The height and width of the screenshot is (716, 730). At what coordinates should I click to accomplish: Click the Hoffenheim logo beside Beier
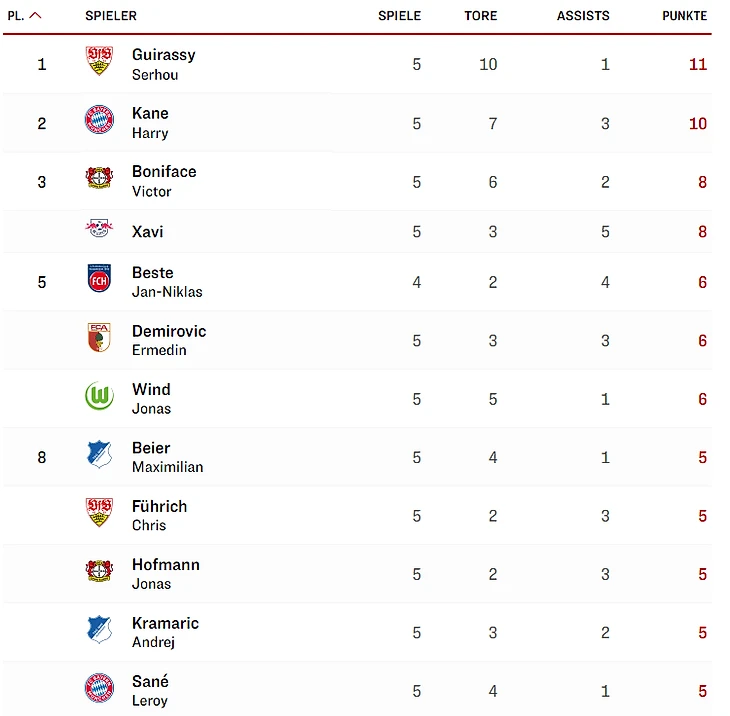(99, 455)
